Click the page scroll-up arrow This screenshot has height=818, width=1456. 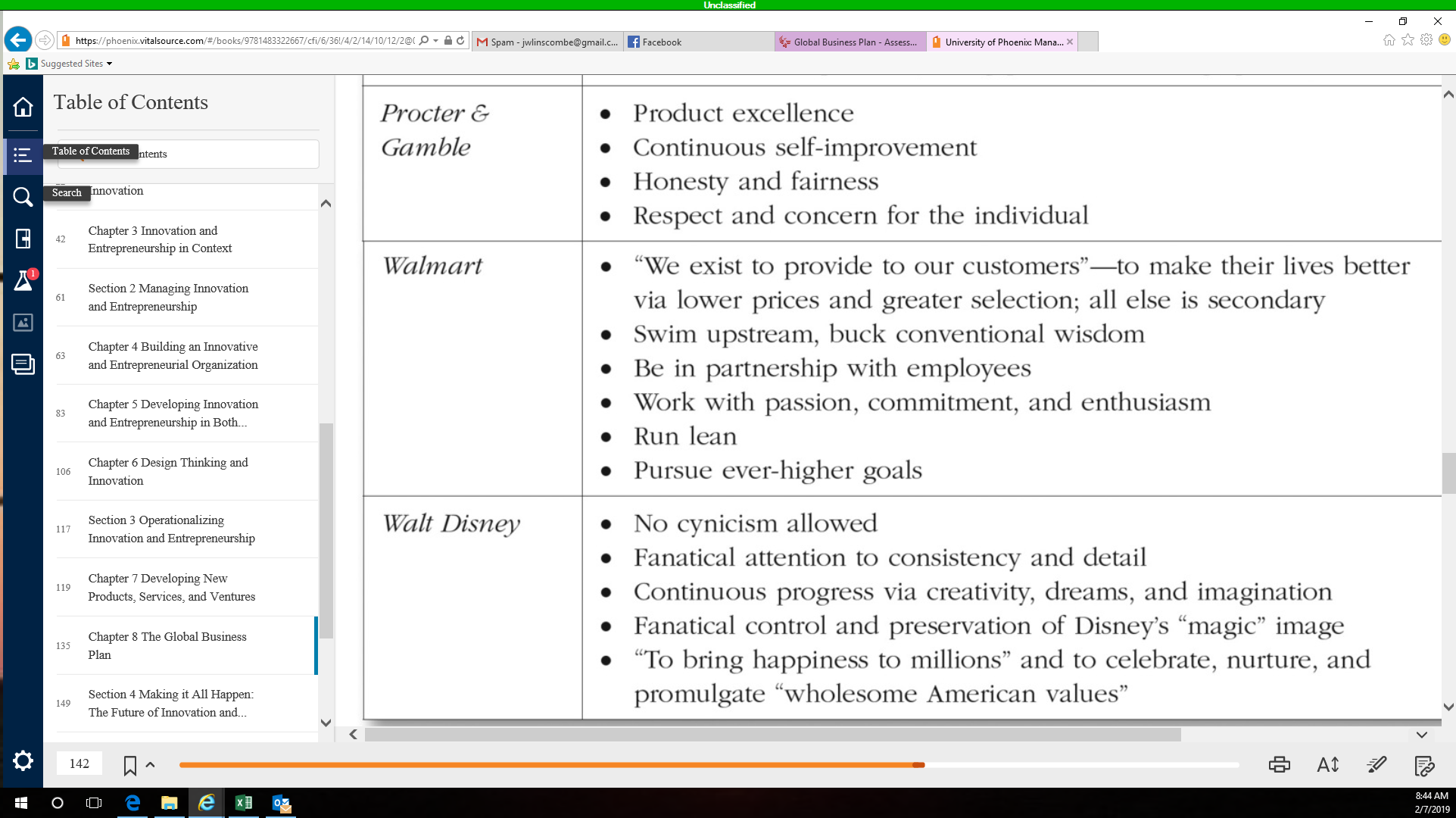1448,95
